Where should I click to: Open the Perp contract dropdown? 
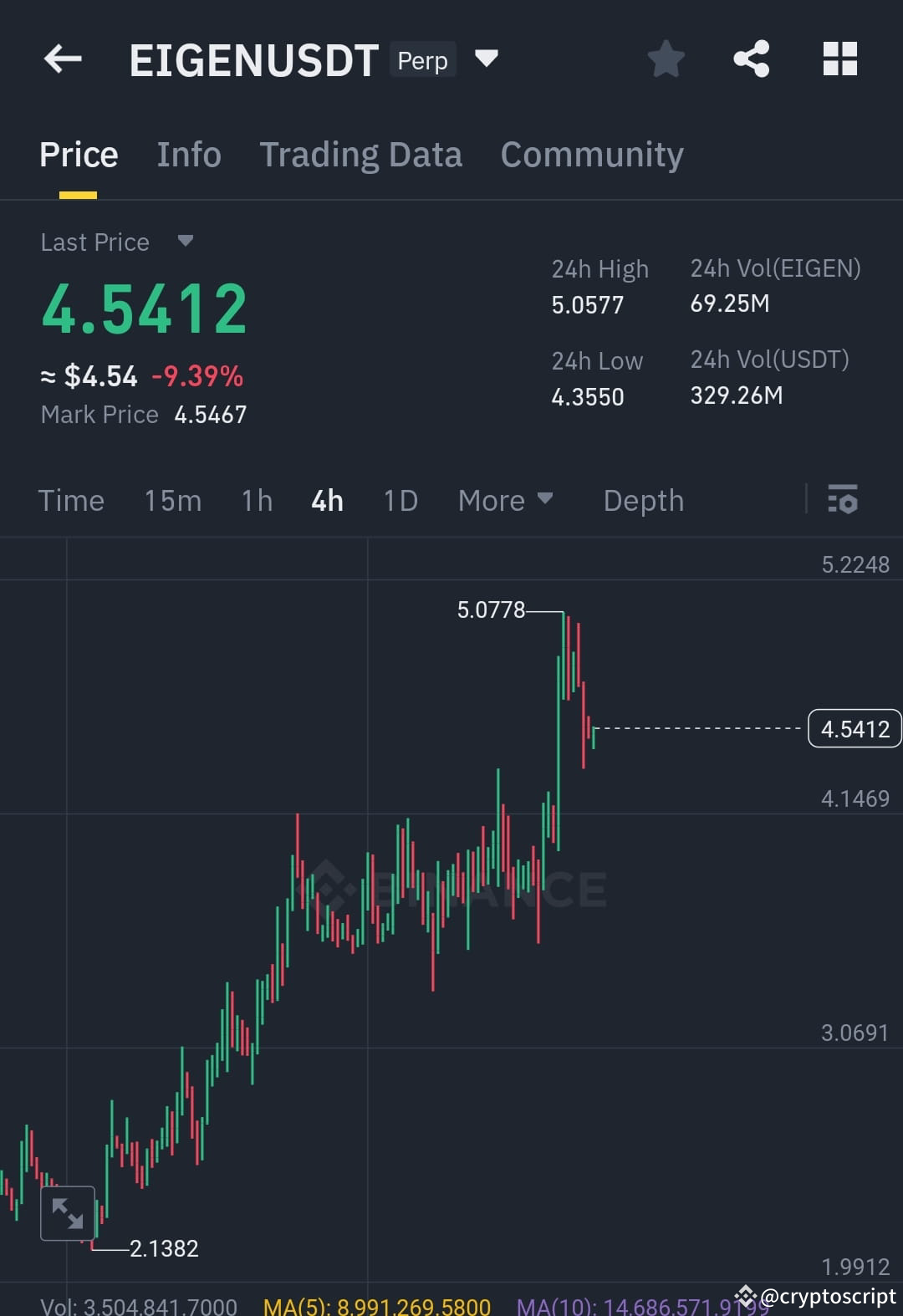point(486,59)
